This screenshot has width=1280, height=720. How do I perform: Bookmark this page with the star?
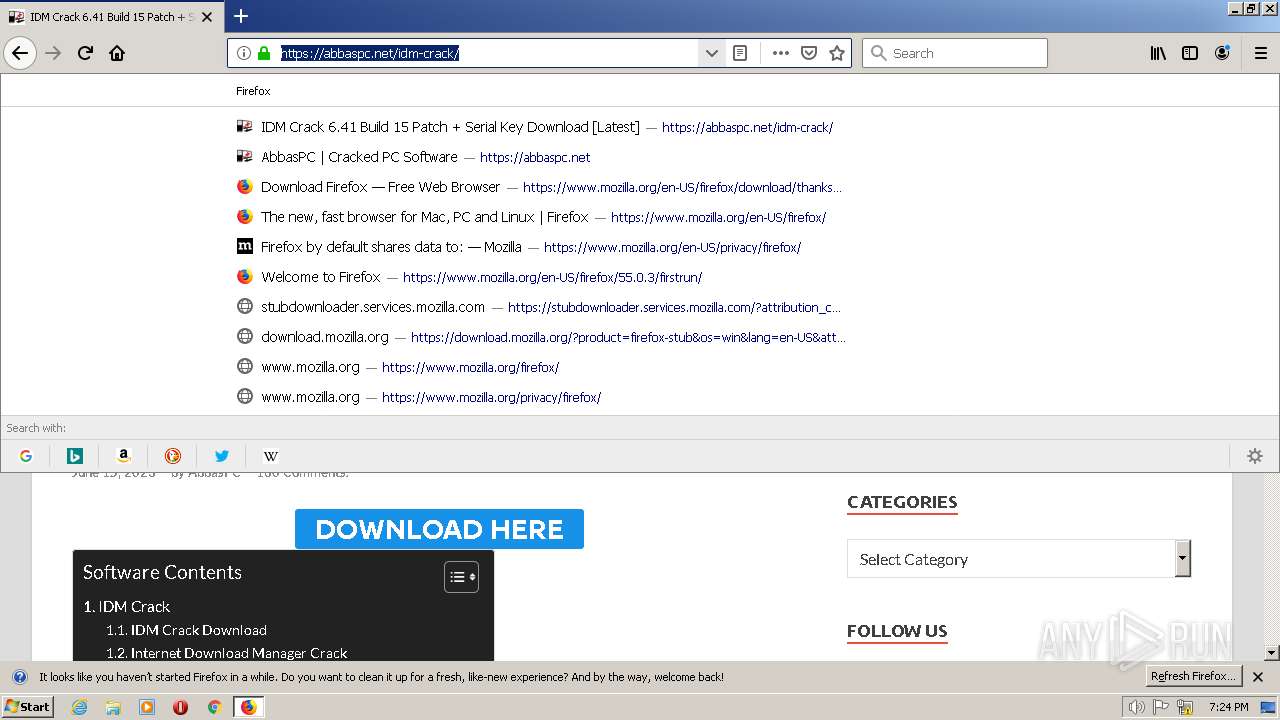(x=837, y=53)
